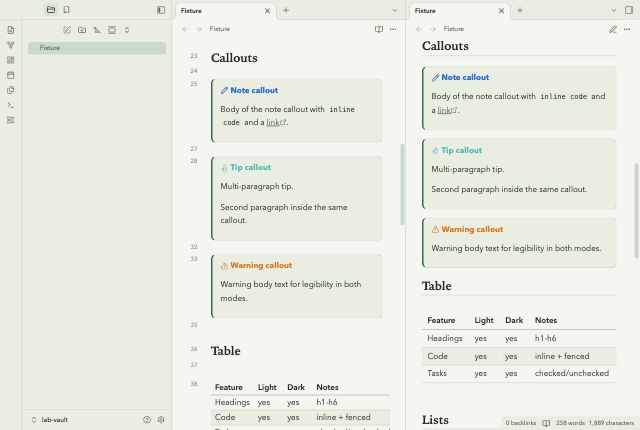The height and width of the screenshot is (430, 640).
Task: Open the lab-vault vault switcher
Action: click(50, 420)
